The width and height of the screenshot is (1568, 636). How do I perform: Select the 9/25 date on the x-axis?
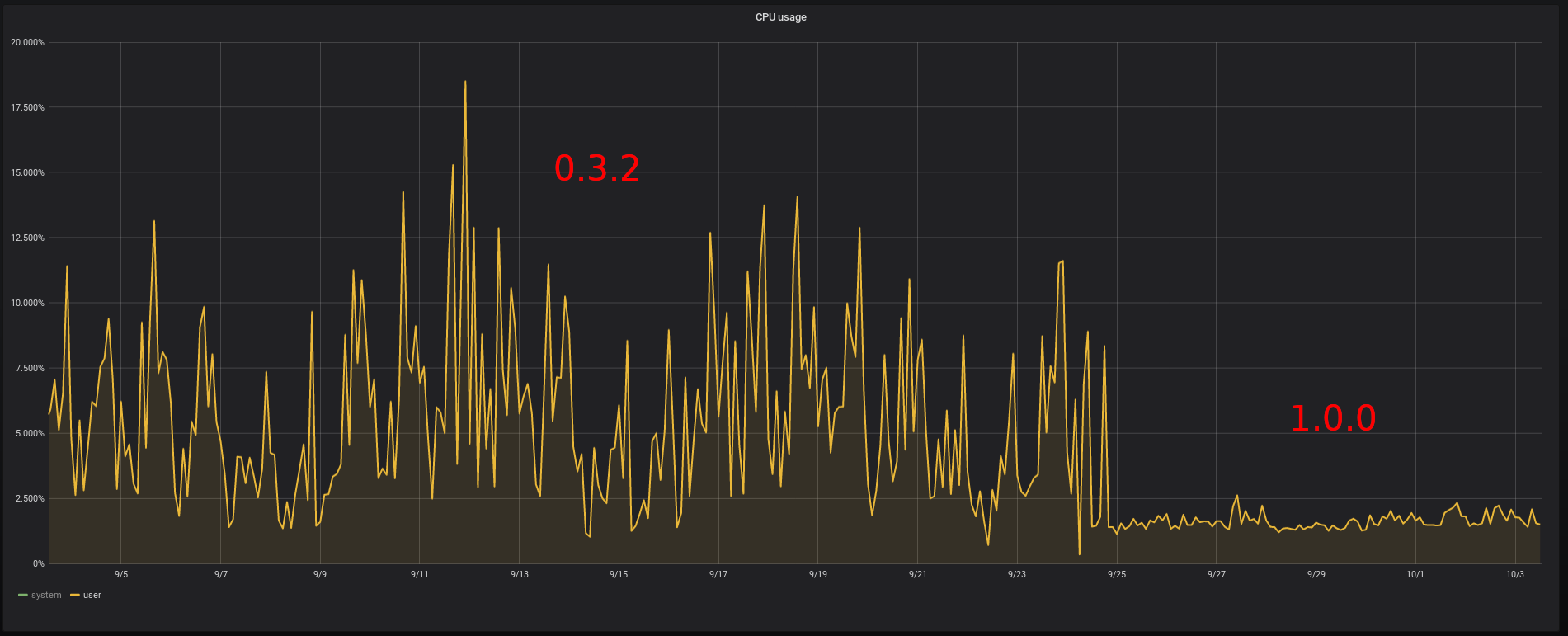pyautogui.click(x=1116, y=575)
